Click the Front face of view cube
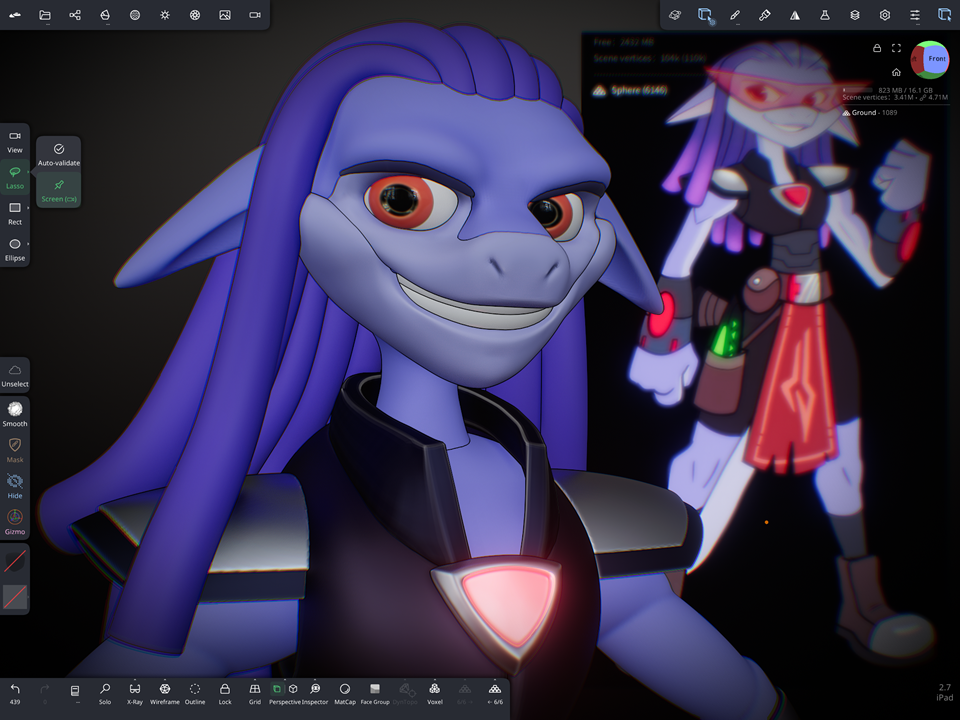Image resolution: width=960 pixels, height=720 pixels. [934, 59]
